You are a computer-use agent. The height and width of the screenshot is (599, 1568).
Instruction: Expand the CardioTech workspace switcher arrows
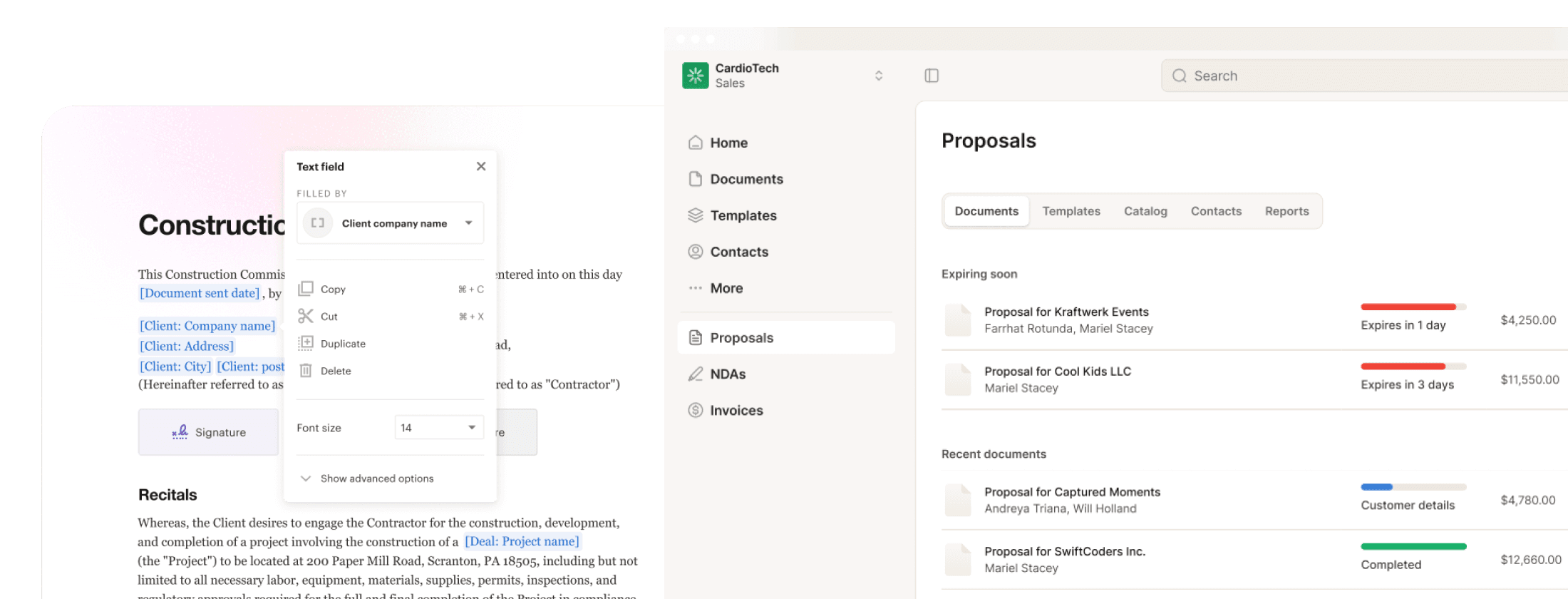point(879,76)
